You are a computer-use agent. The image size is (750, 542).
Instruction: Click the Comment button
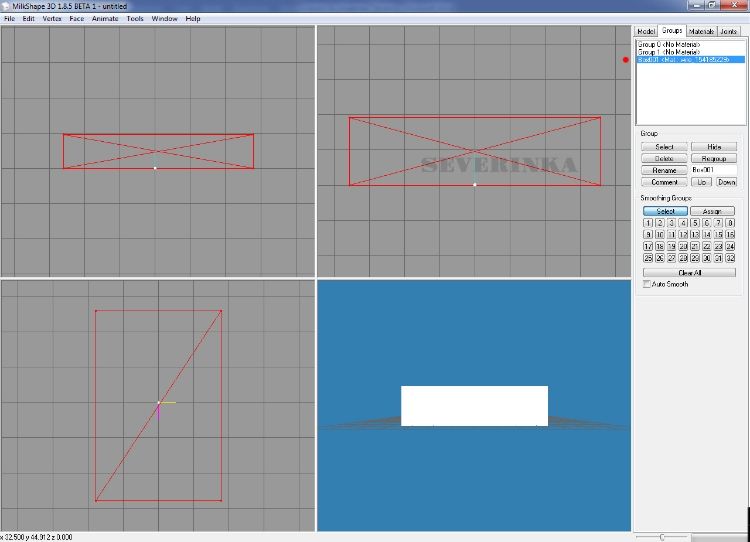click(663, 182)
